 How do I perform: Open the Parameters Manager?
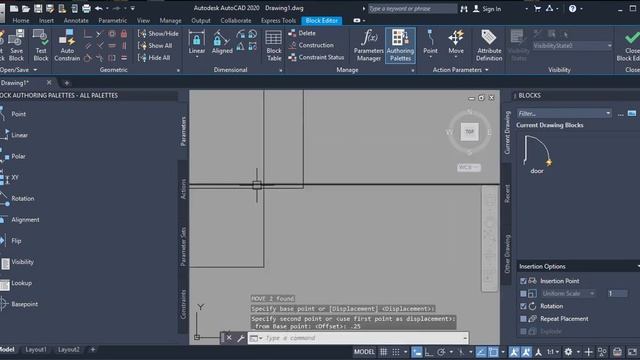369,45
